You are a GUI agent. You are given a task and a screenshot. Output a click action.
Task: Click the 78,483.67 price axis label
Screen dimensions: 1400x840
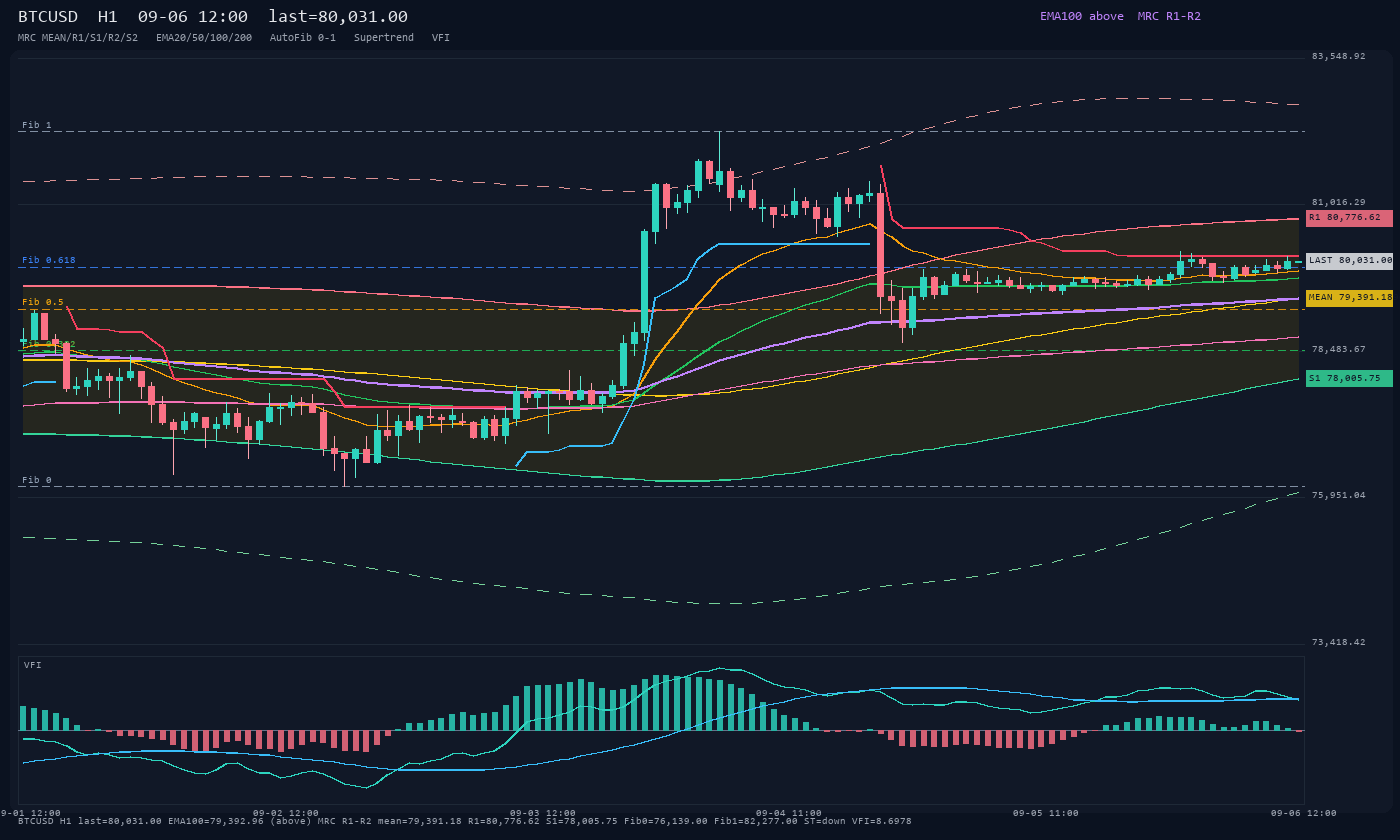(x=1338, y=349)
